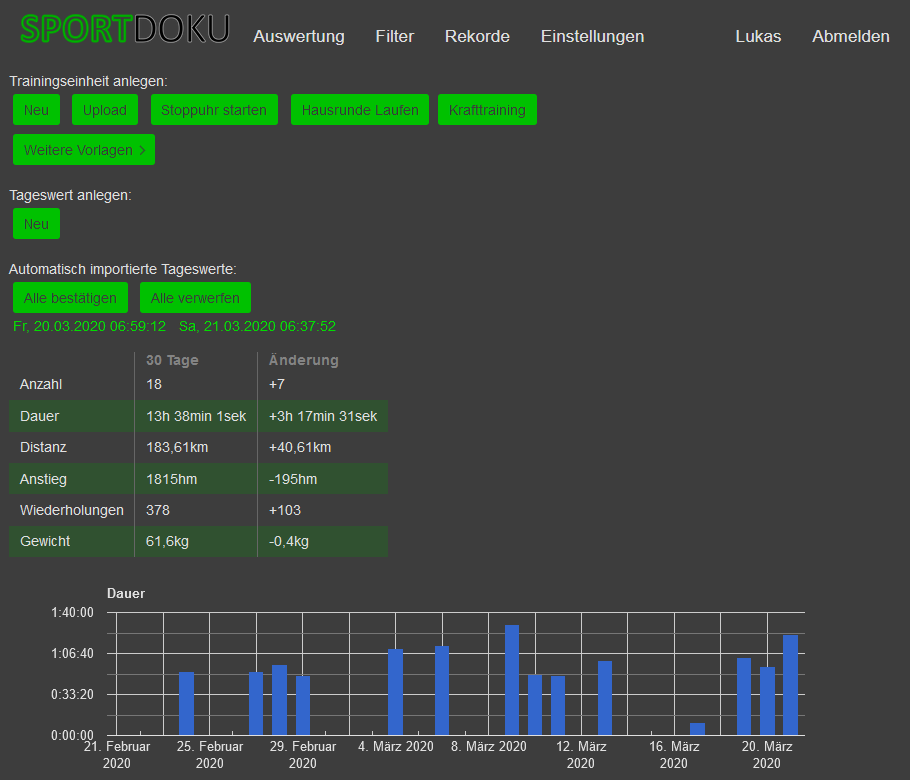This screenshot has width=910, height=780.
Task: Click the tallest bar in the Dauer chart
Action: coord(512,680)
